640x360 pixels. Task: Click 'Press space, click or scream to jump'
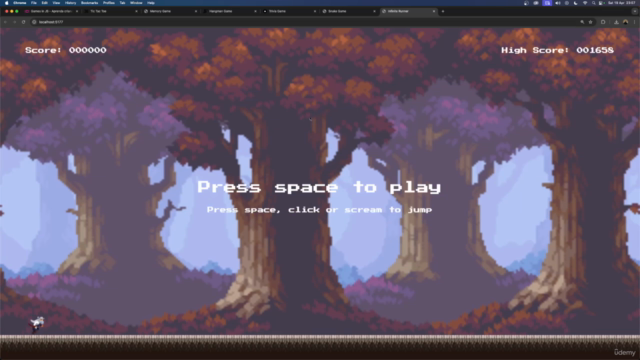tap(319, 210)
